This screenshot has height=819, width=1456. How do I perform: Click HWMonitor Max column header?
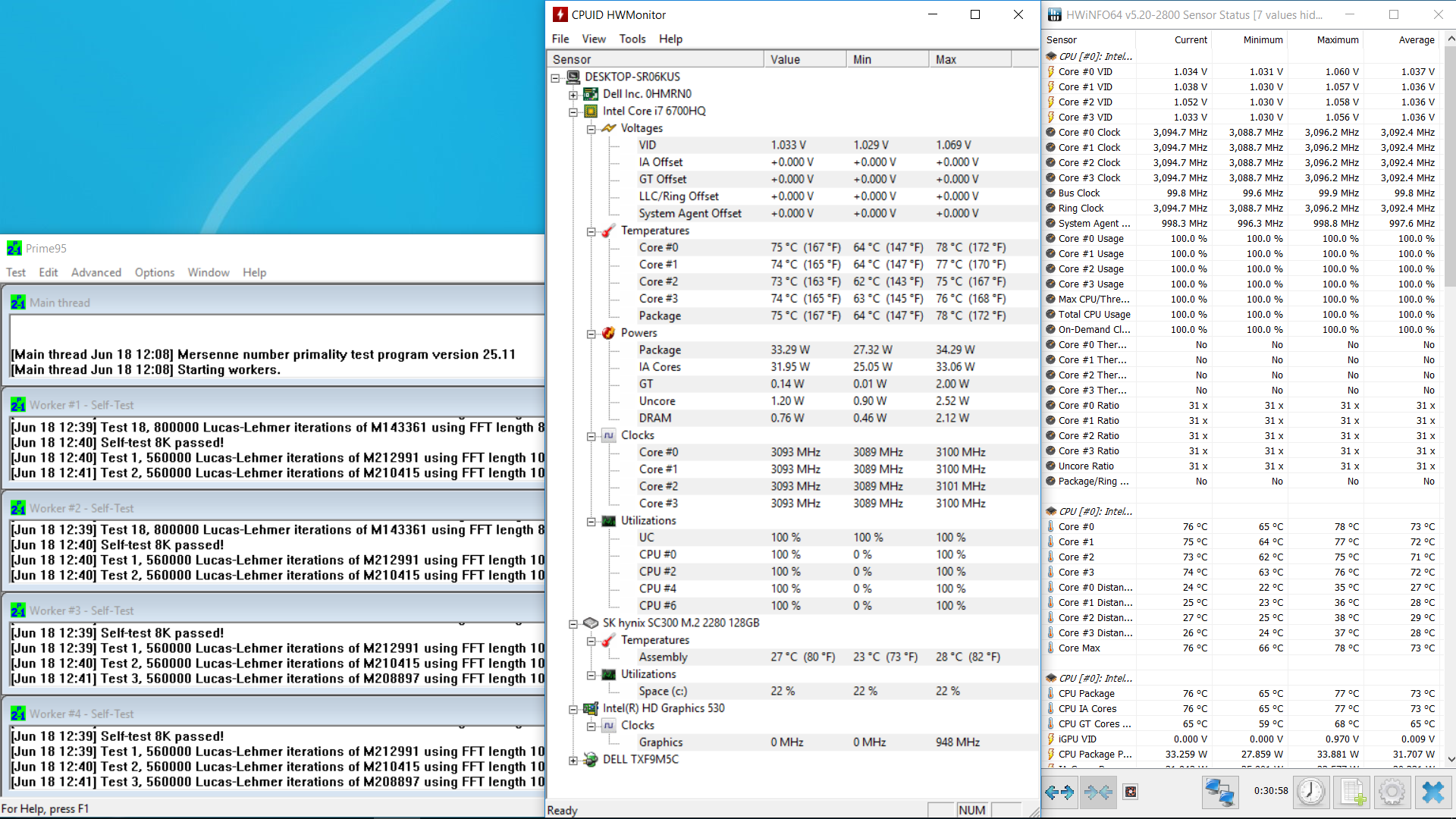970,59
